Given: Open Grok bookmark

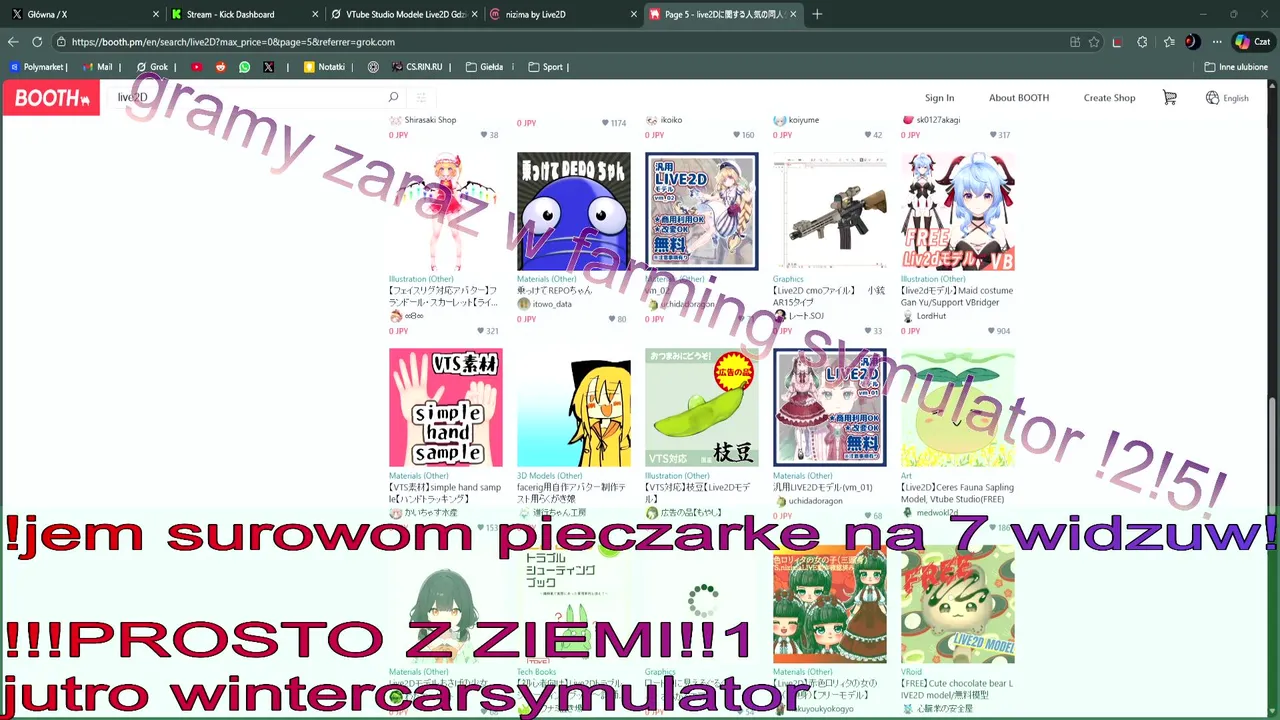Looking at the screenshot, I should (x=152, y=67).
